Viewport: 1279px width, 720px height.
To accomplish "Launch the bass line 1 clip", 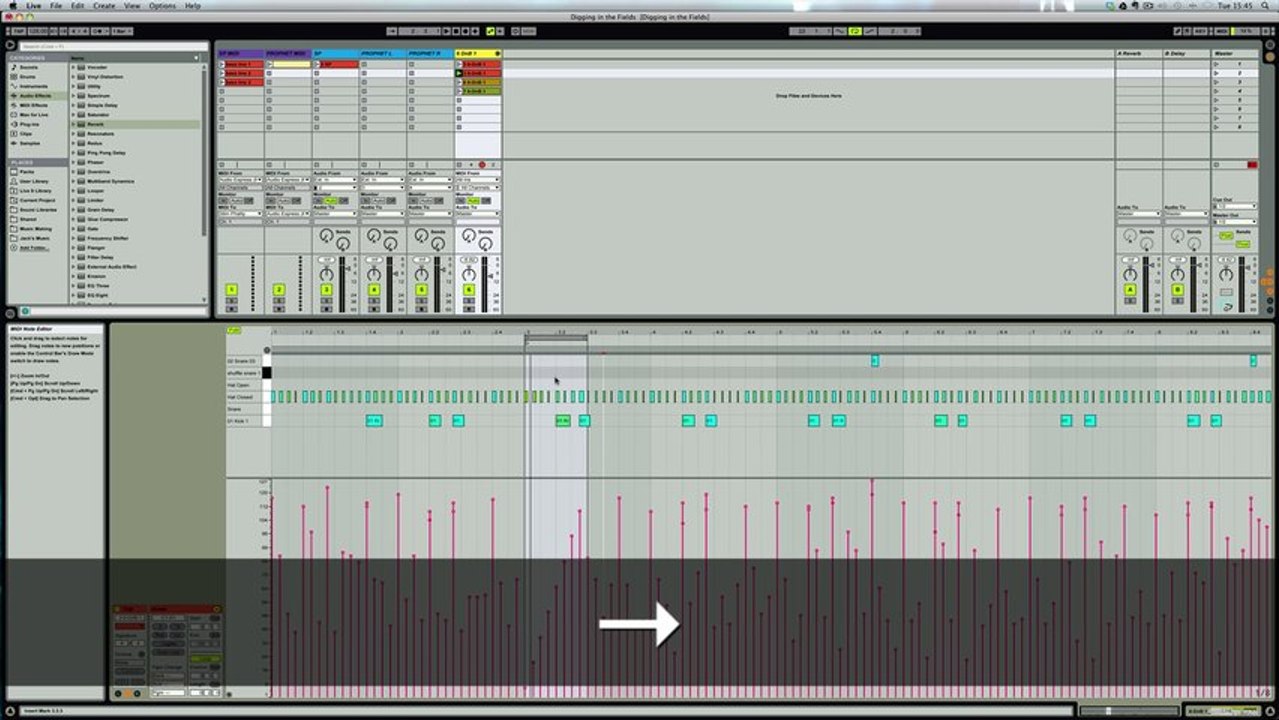I will pyautogui.click(x=222, y=64).
